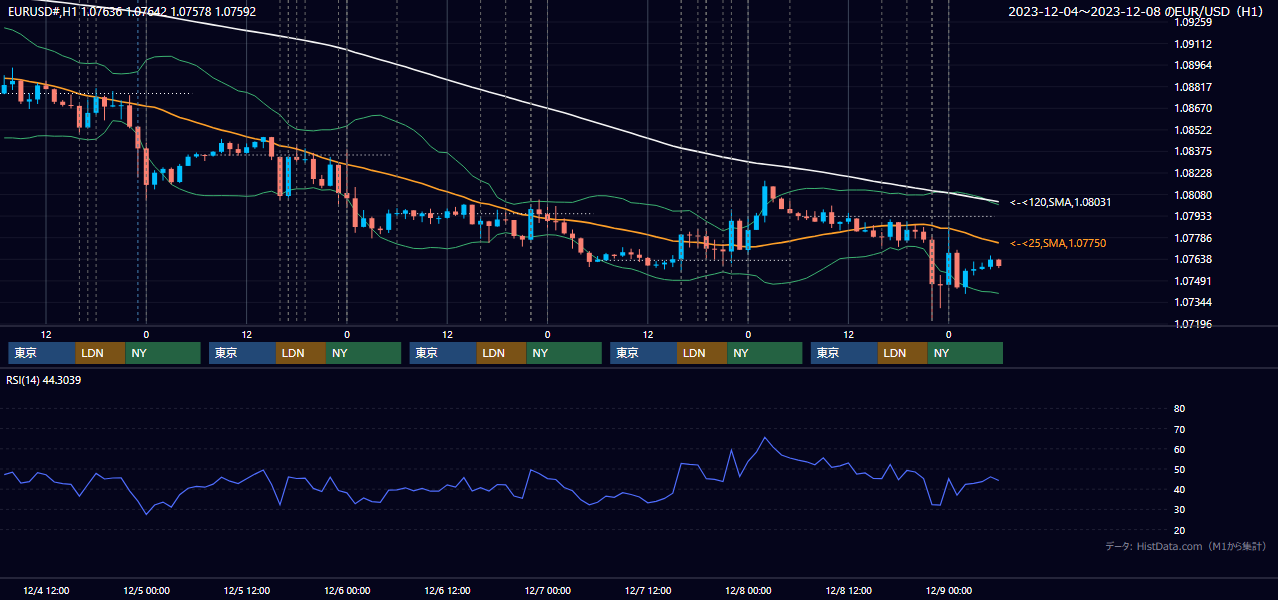Viewport: 1278px width, 600px height.
Task: Click RSI scale value 20
Action: click(1179, 530)
